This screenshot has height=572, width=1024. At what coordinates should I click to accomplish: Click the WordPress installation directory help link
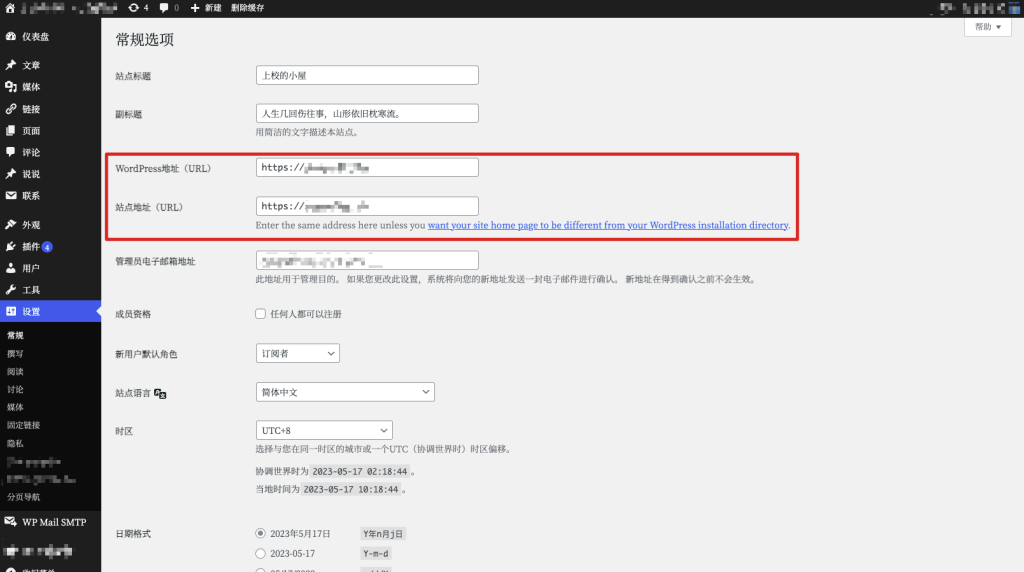point(608,225)
